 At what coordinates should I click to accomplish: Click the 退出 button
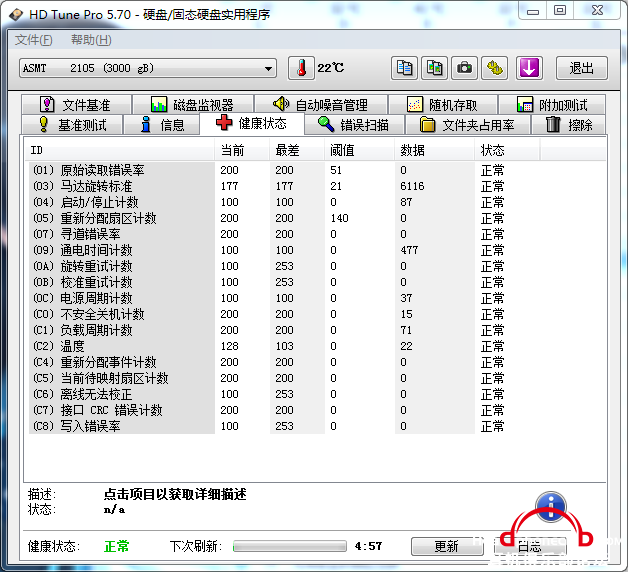coord(582,68)
